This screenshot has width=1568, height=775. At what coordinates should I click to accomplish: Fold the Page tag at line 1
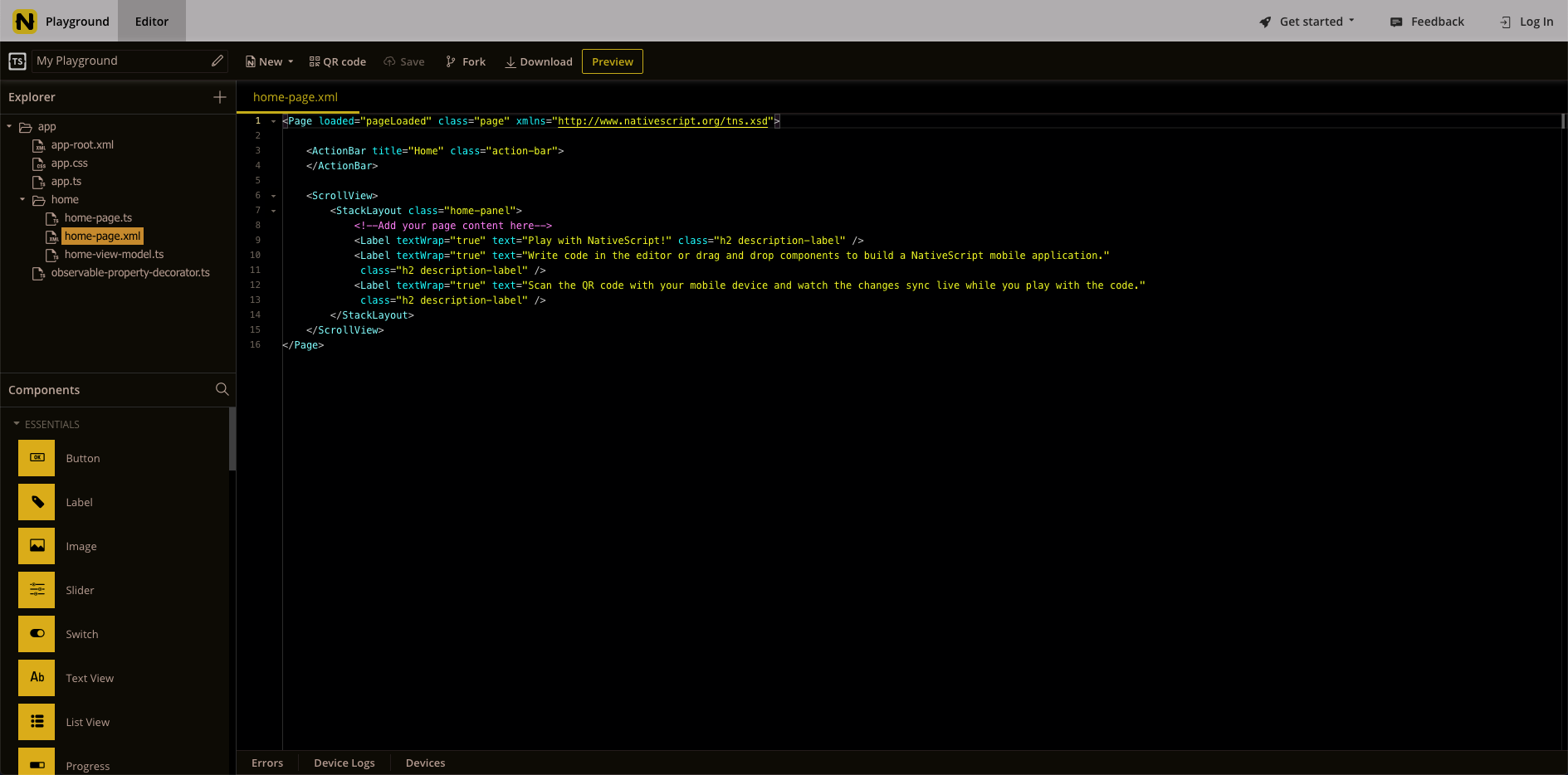pos(273,121)
